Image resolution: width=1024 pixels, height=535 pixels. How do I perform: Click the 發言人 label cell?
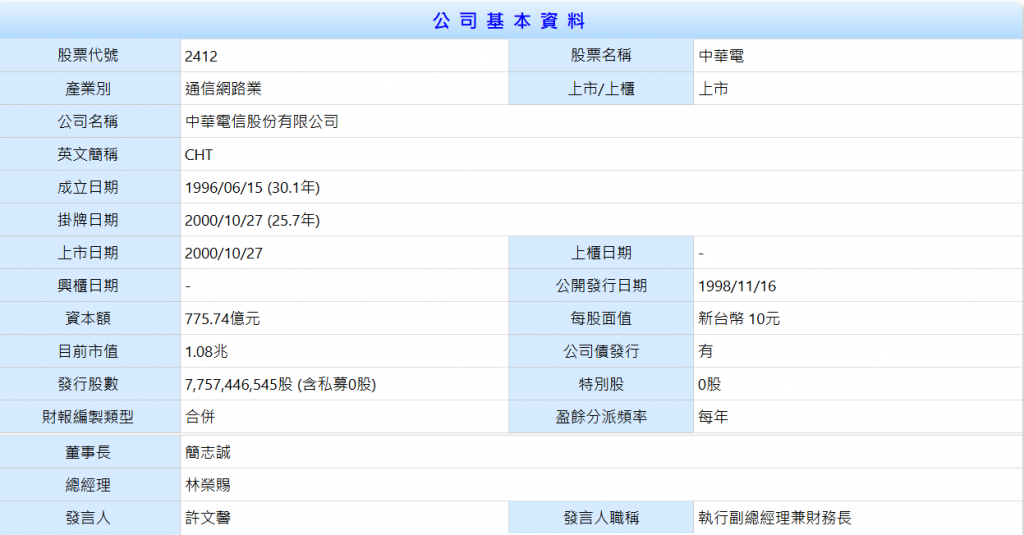[x=90, y=518]
